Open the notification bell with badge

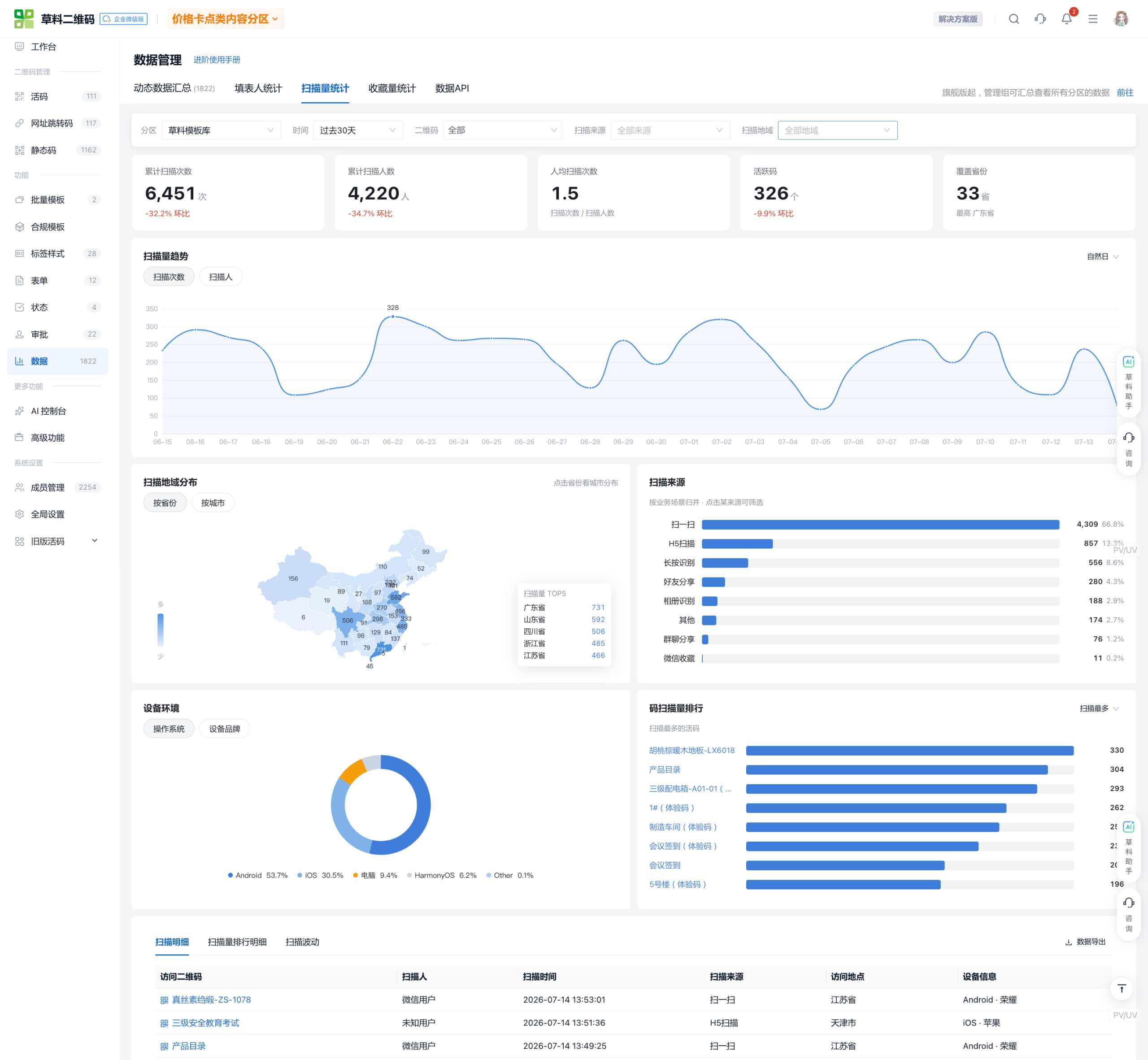click(1067, 18)
